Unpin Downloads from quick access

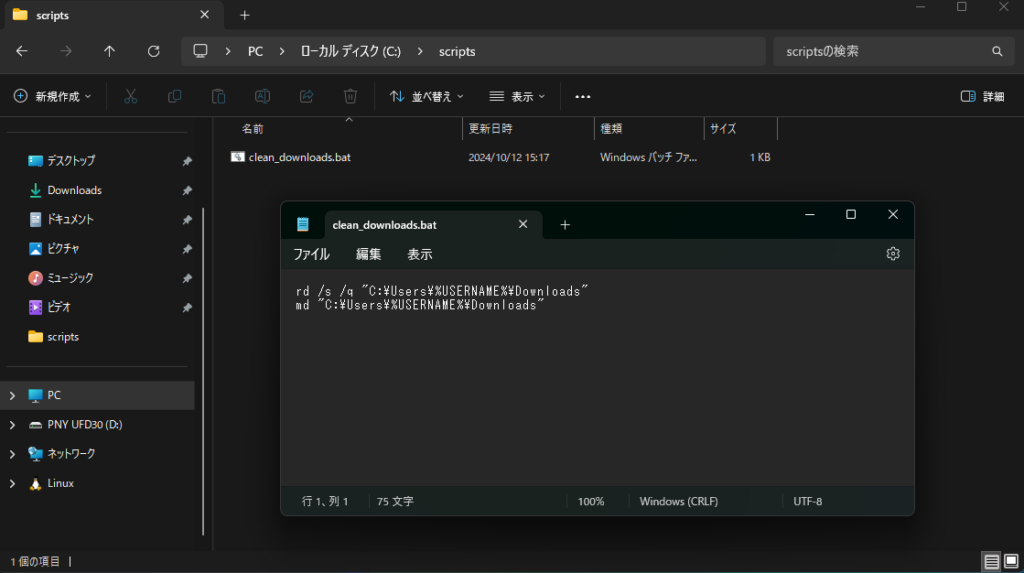click(x=187, y=190)
